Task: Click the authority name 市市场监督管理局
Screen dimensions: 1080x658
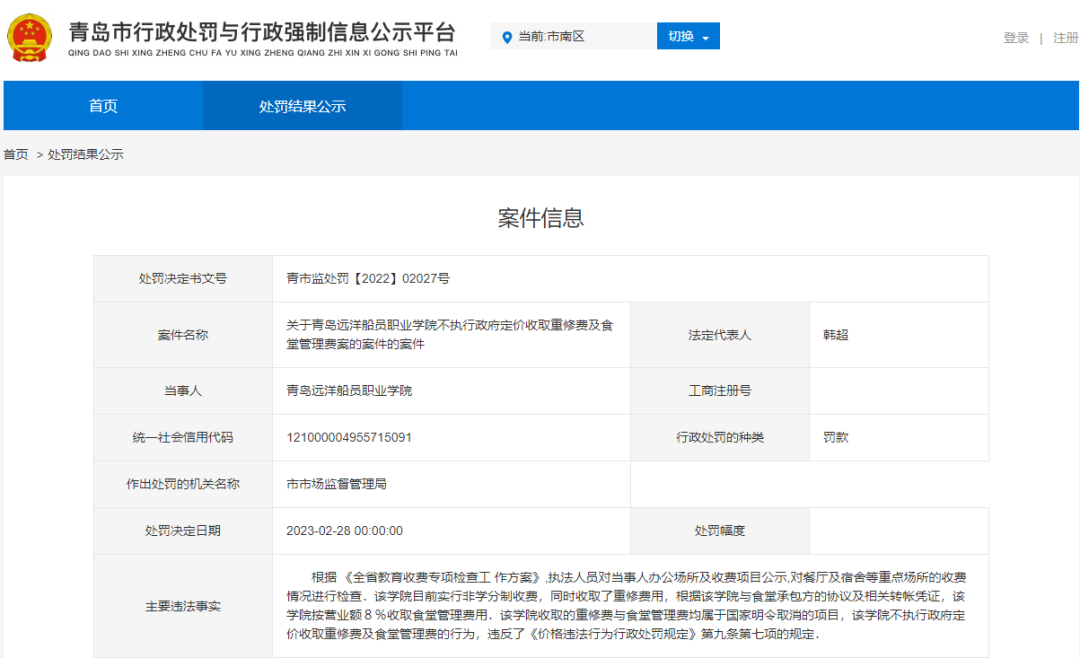Action: [x=336, y=484]
